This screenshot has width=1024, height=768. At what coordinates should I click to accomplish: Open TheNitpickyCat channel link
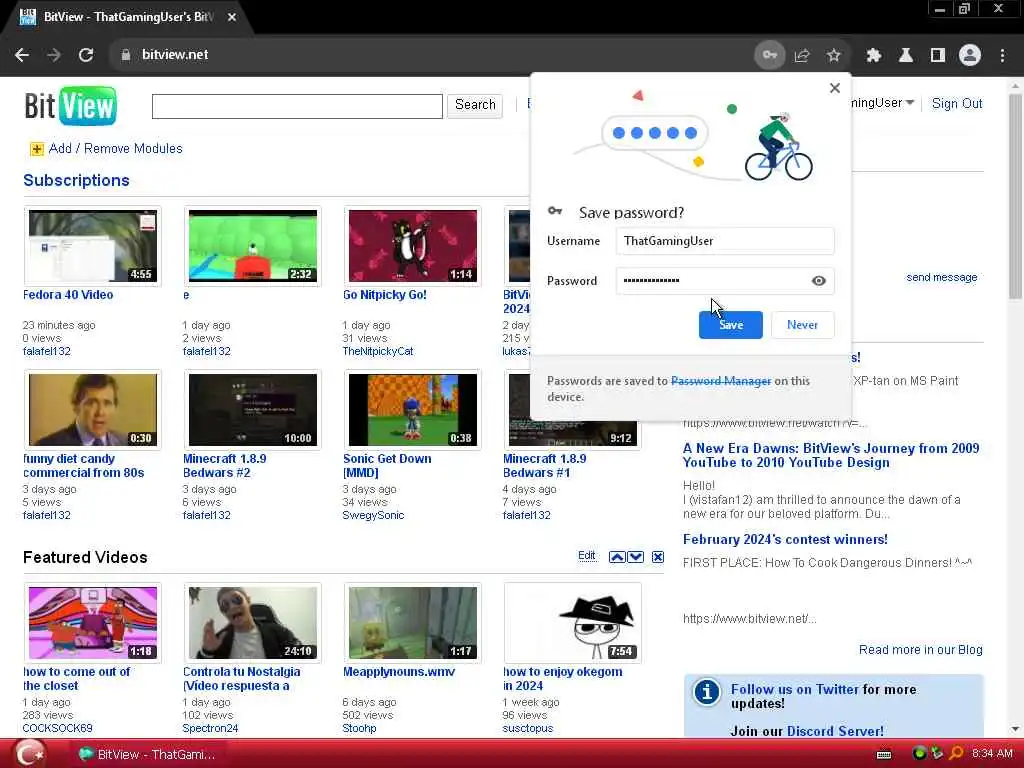click(x=377, y=351)
